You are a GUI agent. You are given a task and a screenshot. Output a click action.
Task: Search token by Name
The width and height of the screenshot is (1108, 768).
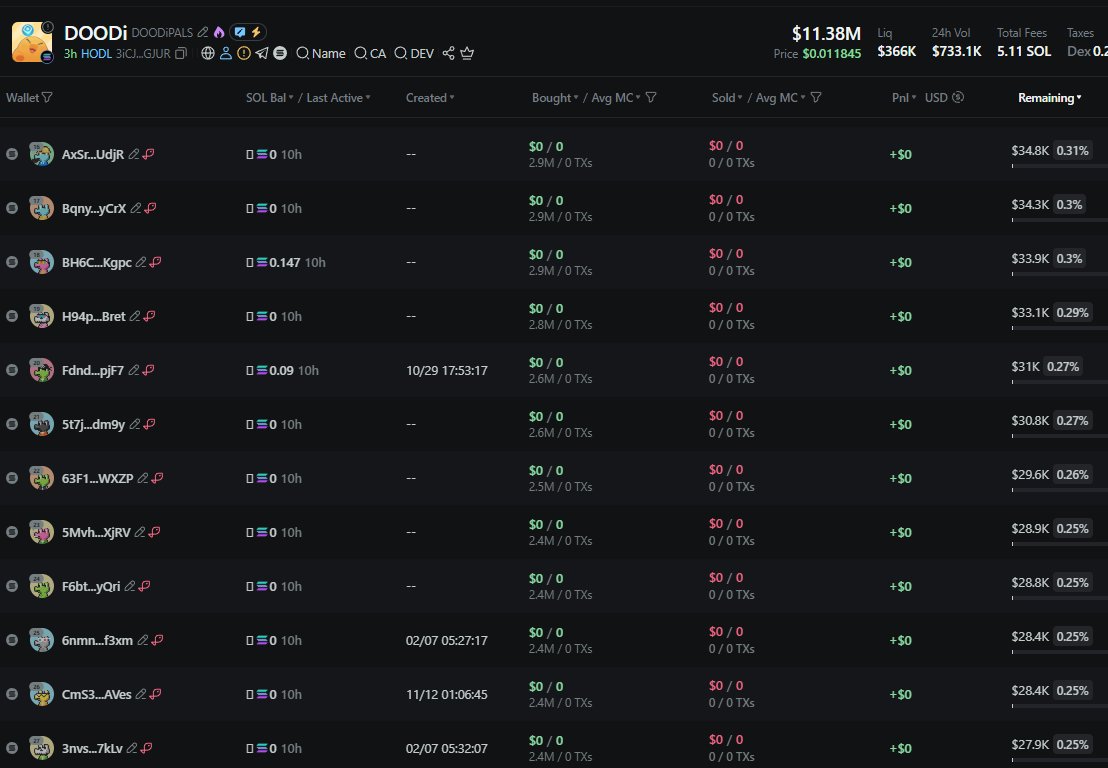(x=321, y=54)
